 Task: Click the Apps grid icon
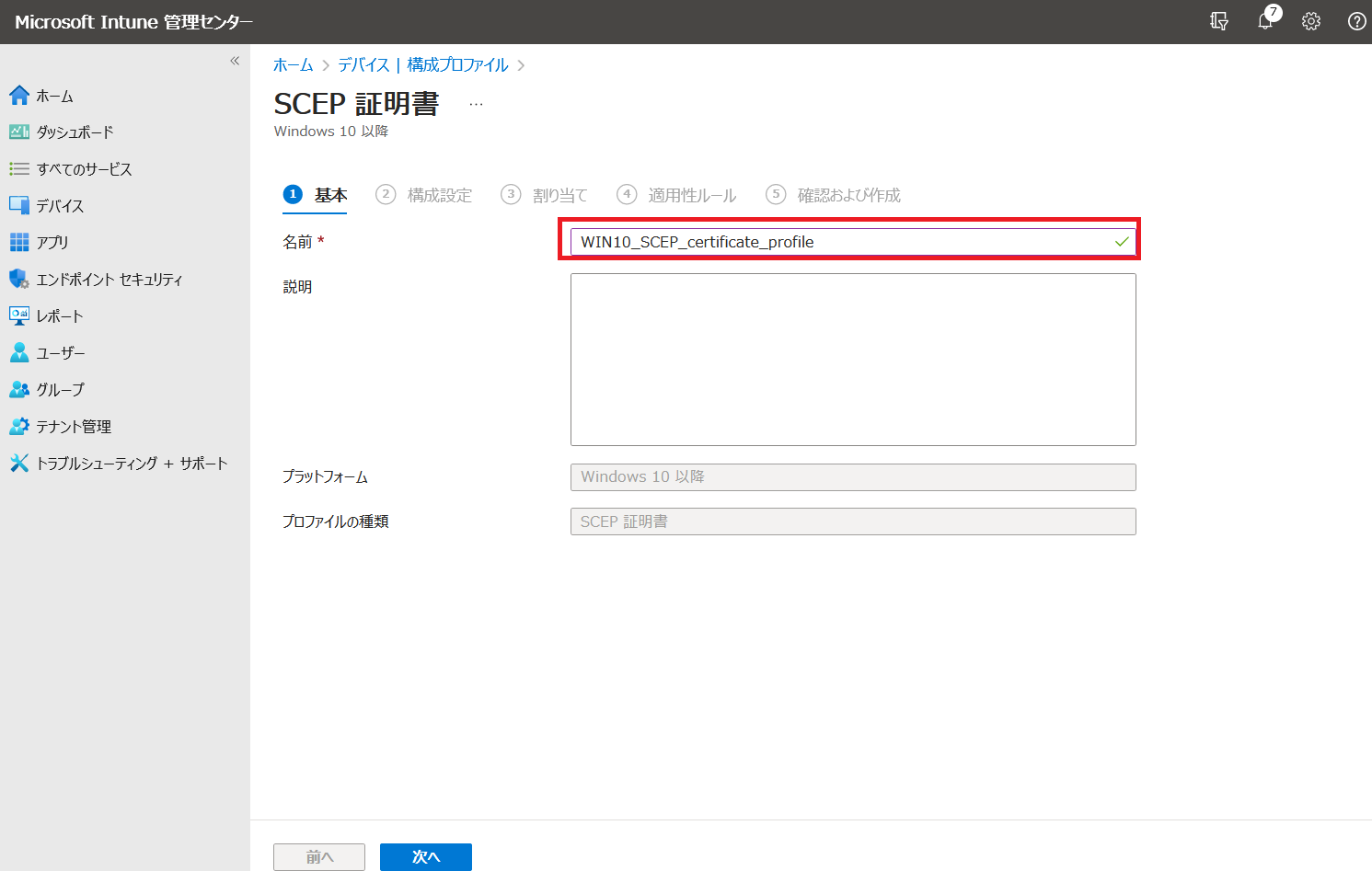pos(19,242)
